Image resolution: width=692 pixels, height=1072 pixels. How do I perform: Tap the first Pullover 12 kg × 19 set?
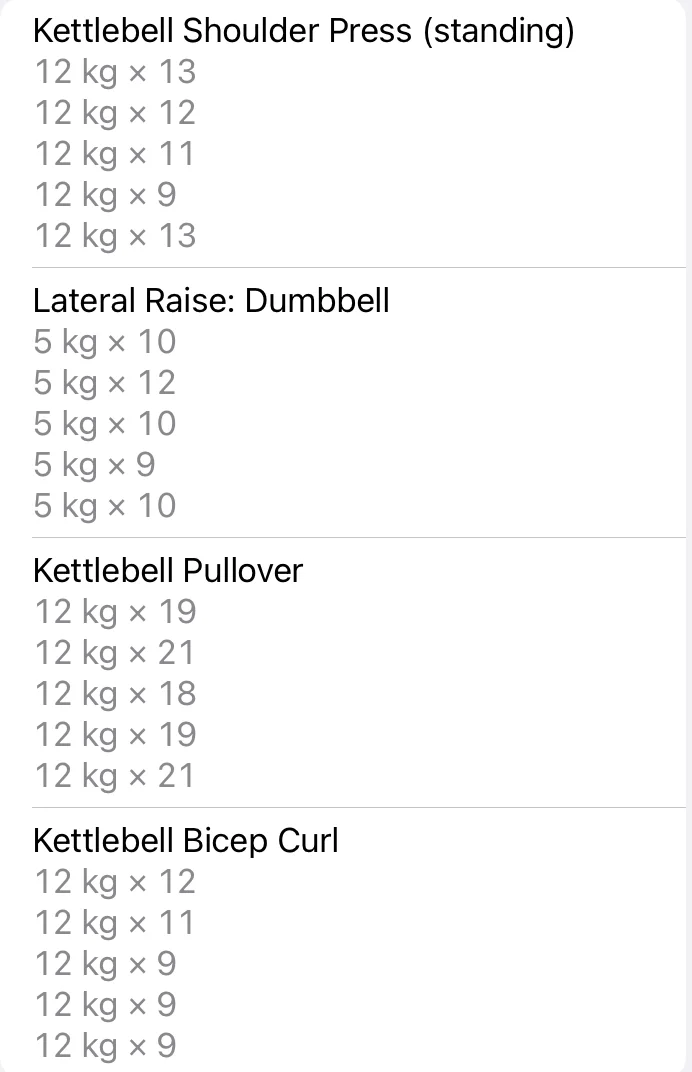(x=115, y=612)
